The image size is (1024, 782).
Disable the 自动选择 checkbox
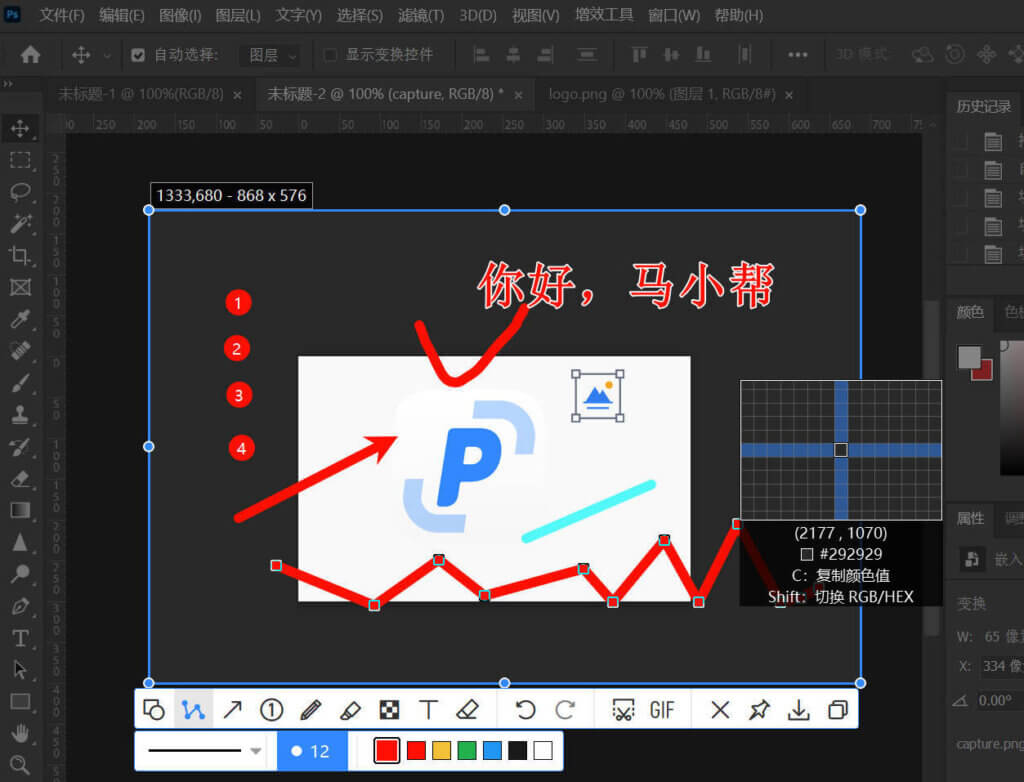click(137, 56)
